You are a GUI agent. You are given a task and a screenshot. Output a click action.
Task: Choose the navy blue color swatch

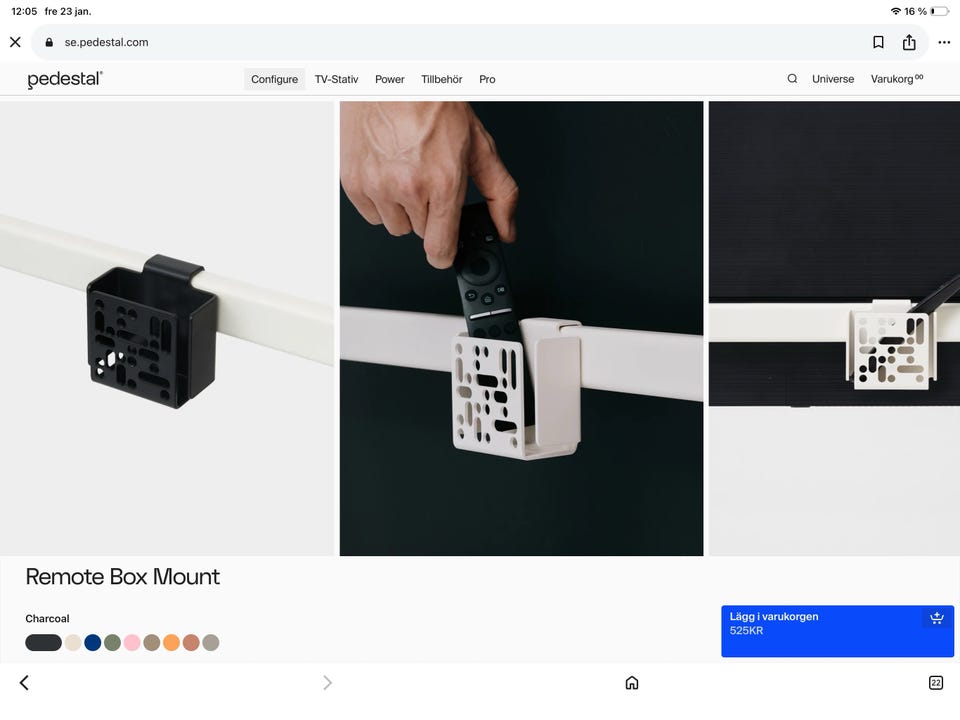click(x=92, y=643)
